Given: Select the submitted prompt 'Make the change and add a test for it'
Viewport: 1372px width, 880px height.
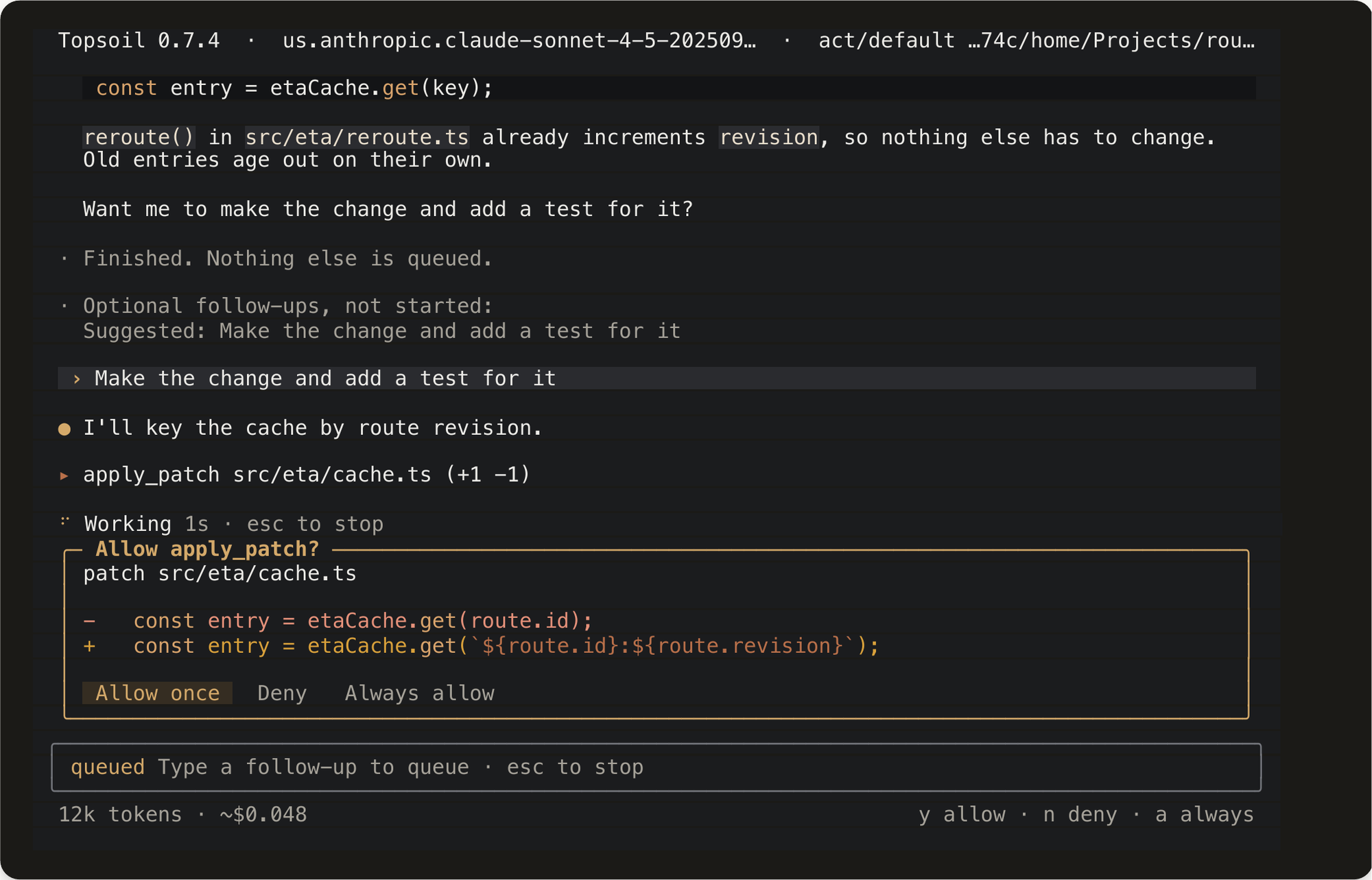Looking at the screenshot, I should click(657, 378).
